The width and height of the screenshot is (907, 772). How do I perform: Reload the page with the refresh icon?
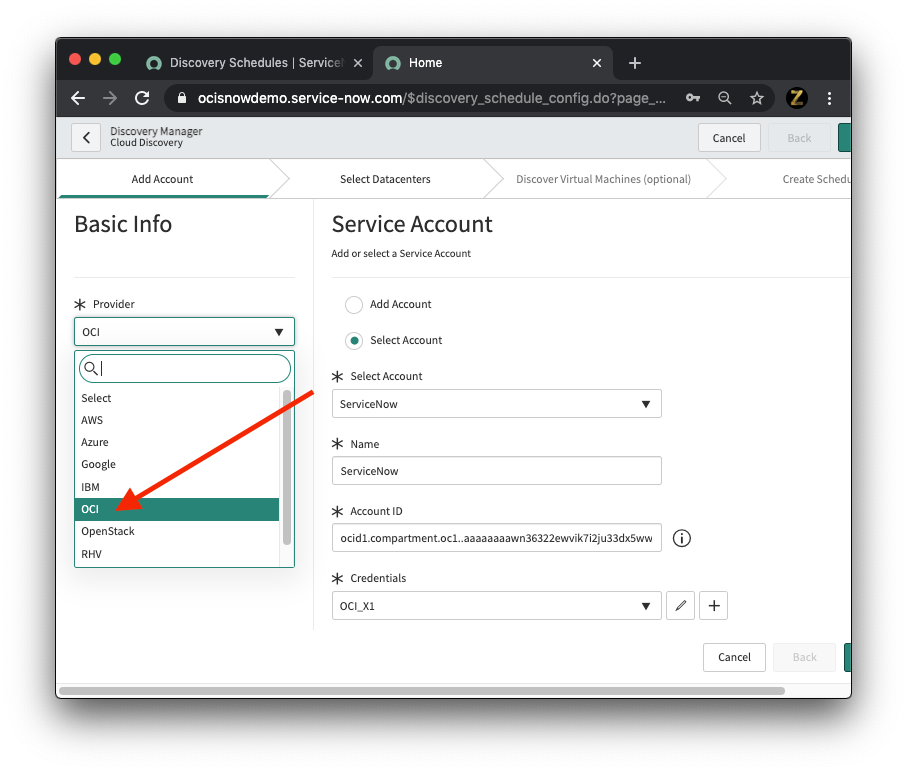tap(142, 98)
